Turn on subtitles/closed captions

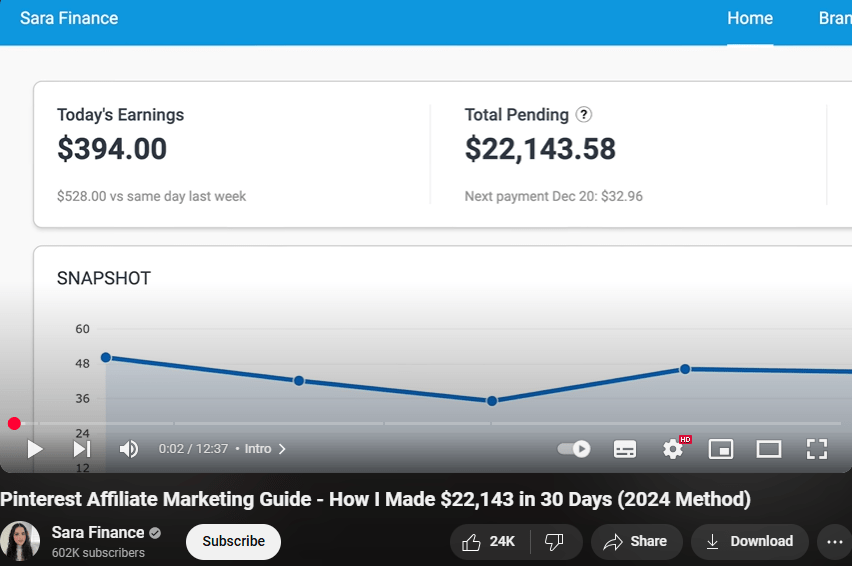pos(625,449)
